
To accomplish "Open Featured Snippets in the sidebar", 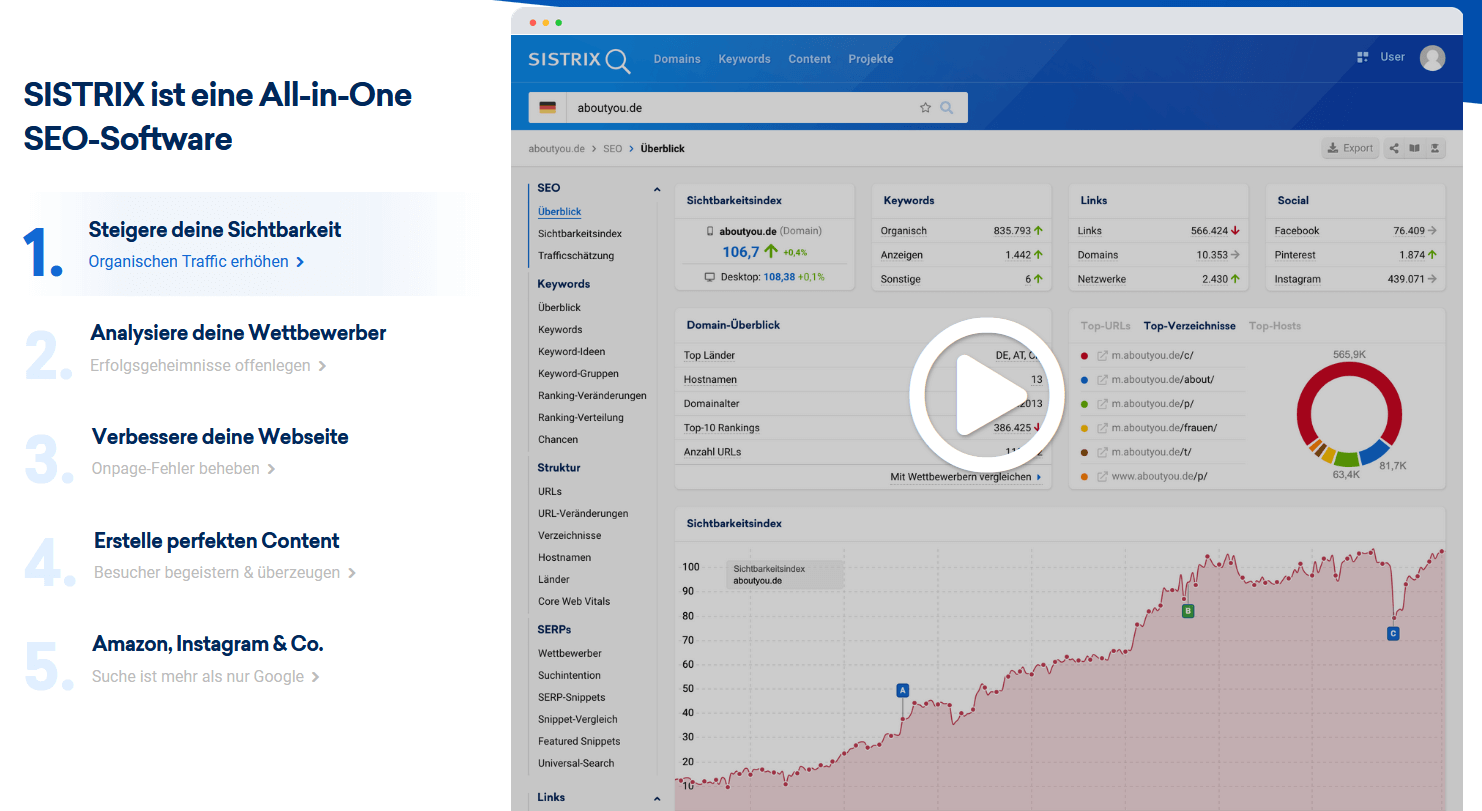I will (579, 741).
